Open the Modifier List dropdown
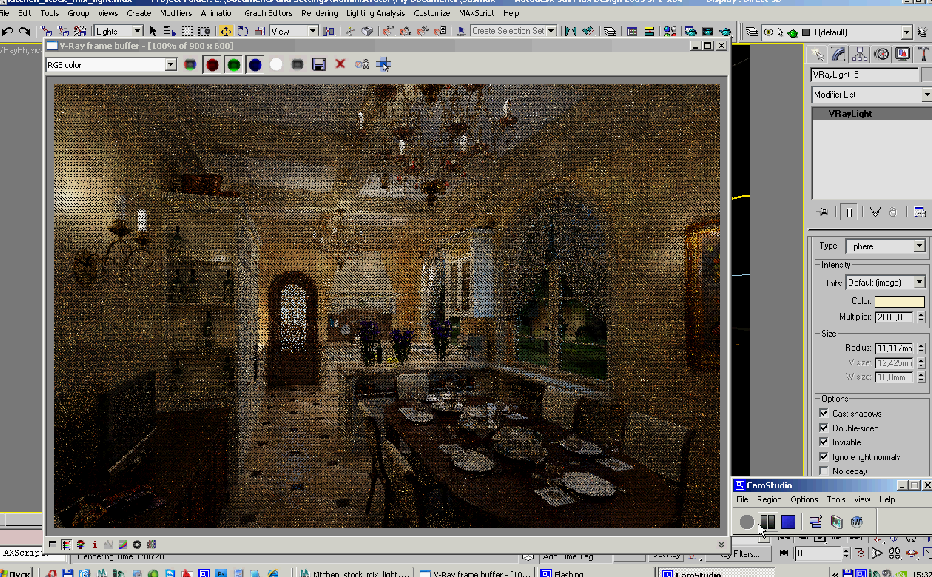932x577 pixels. tap(871, 94)
